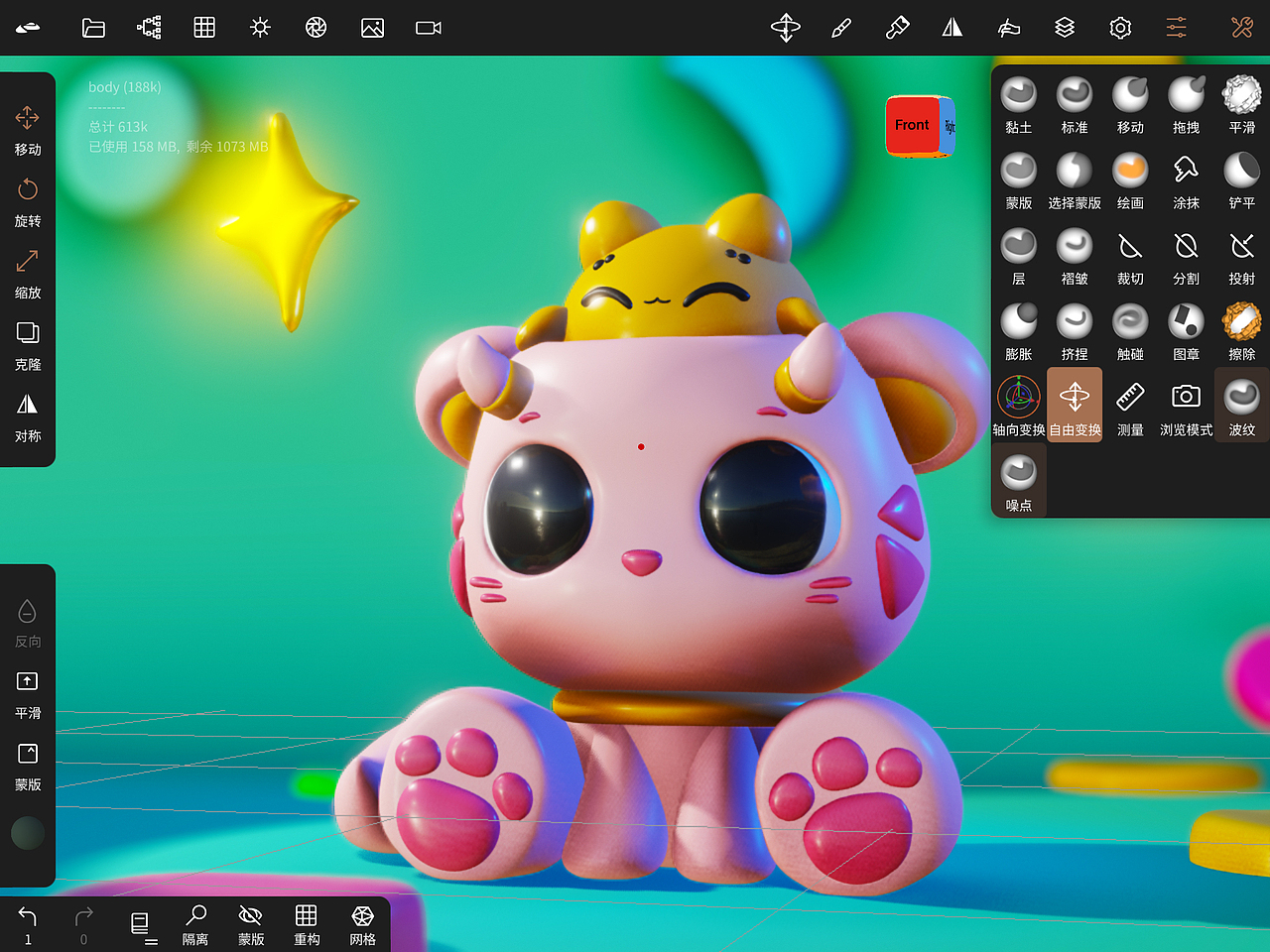
Task: Activate 旋转 (Rotate) in the left panel
Action: [28, 201]
